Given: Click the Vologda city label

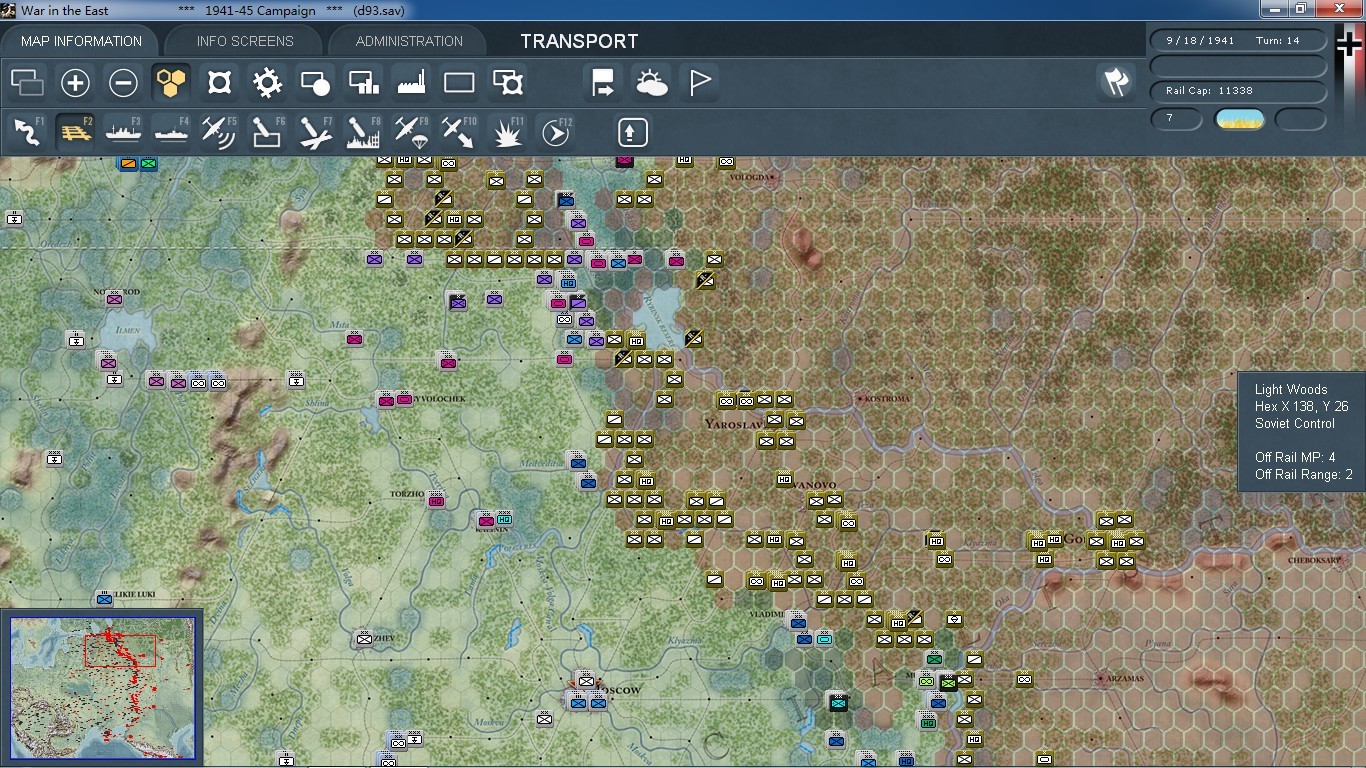Looking at the screenshot, I should (752, 177).
